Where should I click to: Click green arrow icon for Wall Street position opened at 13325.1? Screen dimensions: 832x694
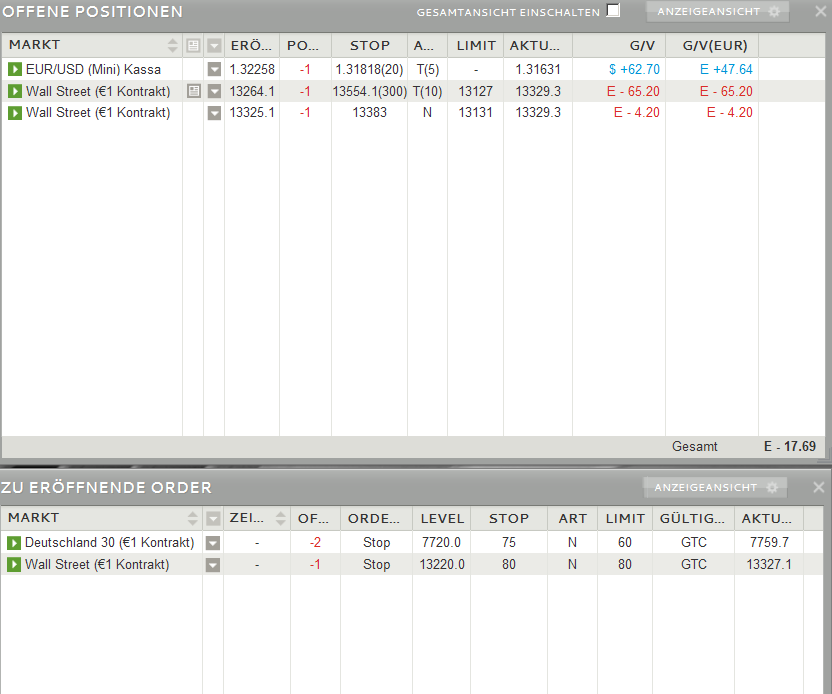15,113
